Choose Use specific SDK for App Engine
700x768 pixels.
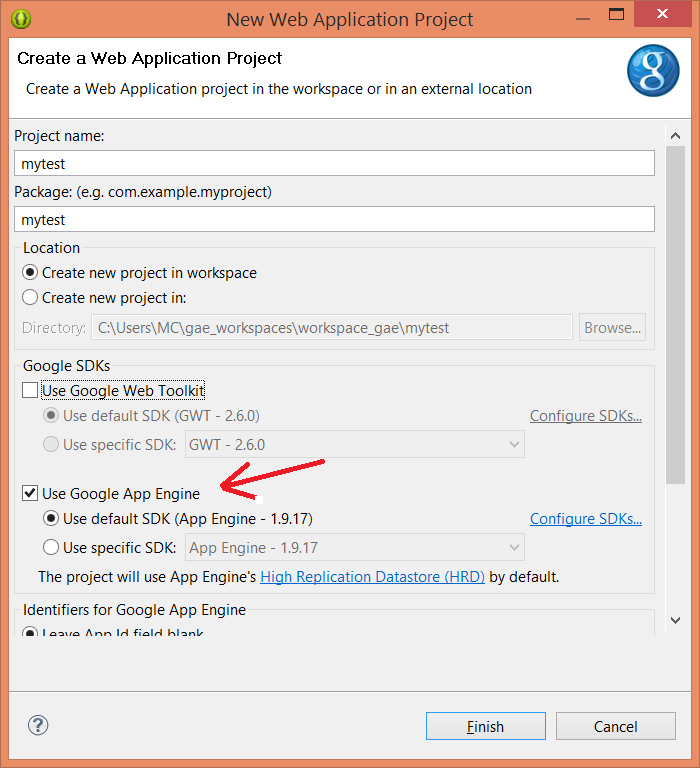click(x=51, y=547)
